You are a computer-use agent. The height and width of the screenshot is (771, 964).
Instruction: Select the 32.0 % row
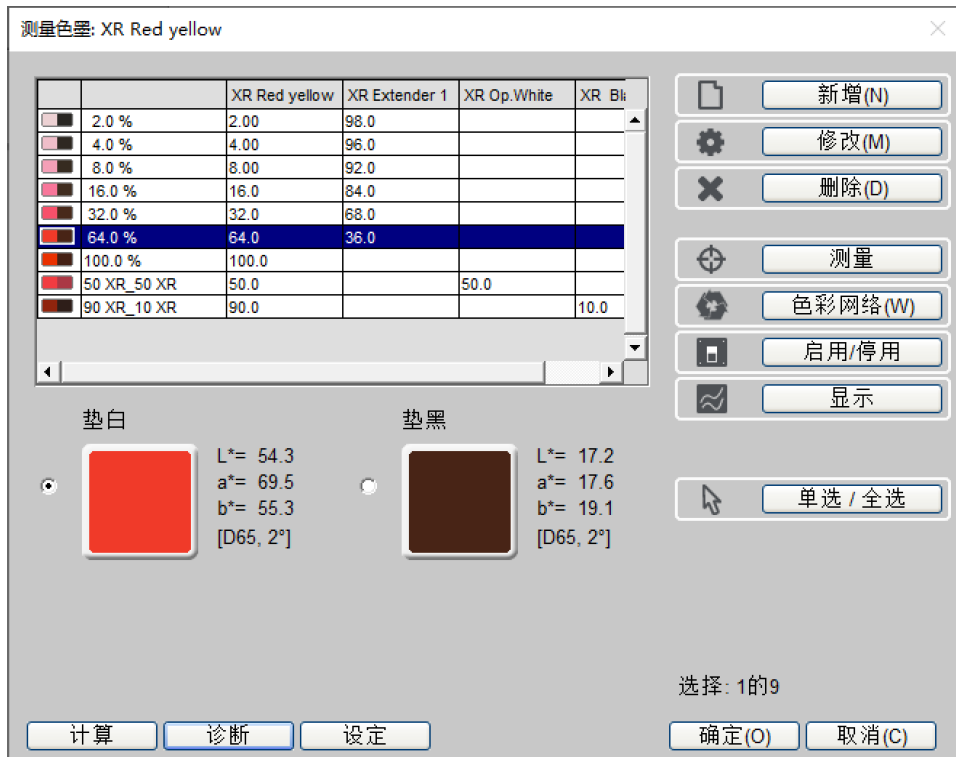tap(331, 214)
